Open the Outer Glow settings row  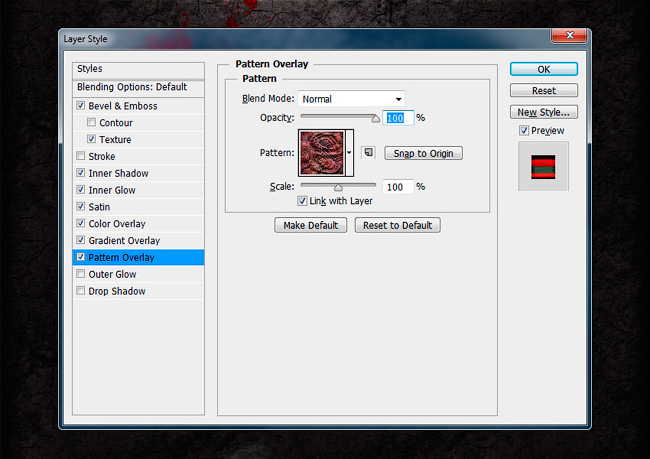[138, 274]
